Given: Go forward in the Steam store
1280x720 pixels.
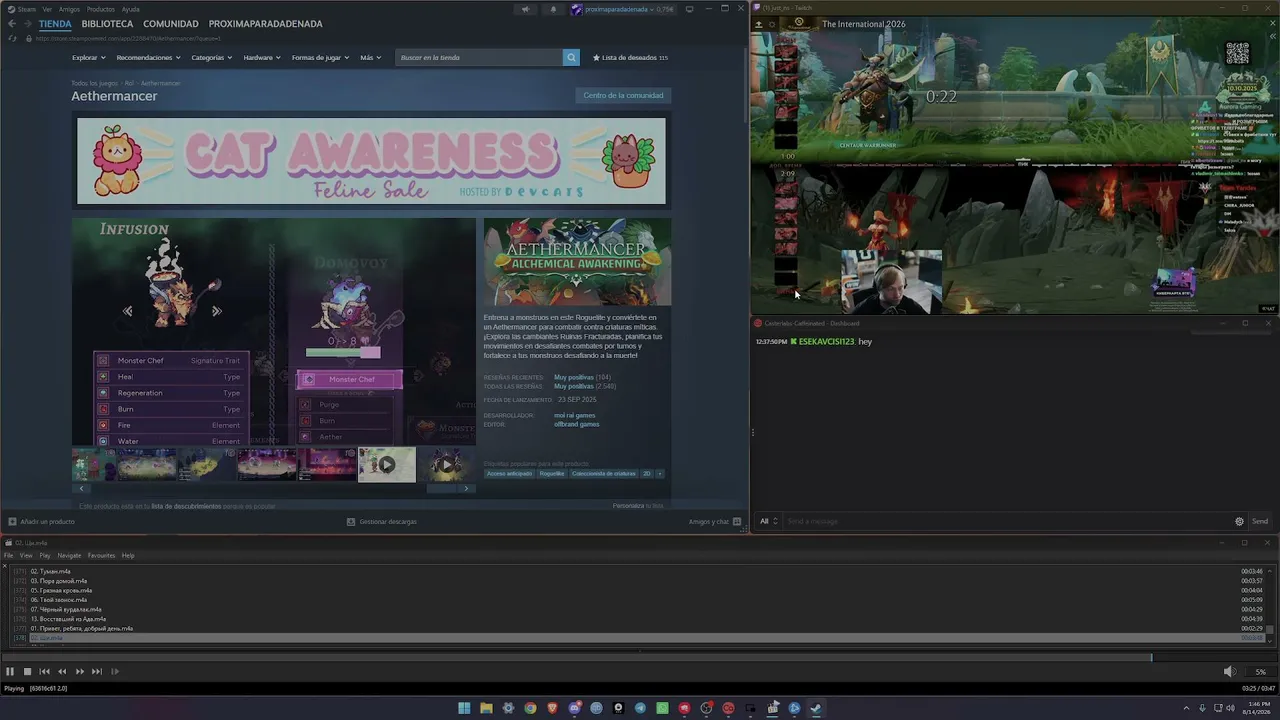Looking at the screenshot, I should [27, 24].
